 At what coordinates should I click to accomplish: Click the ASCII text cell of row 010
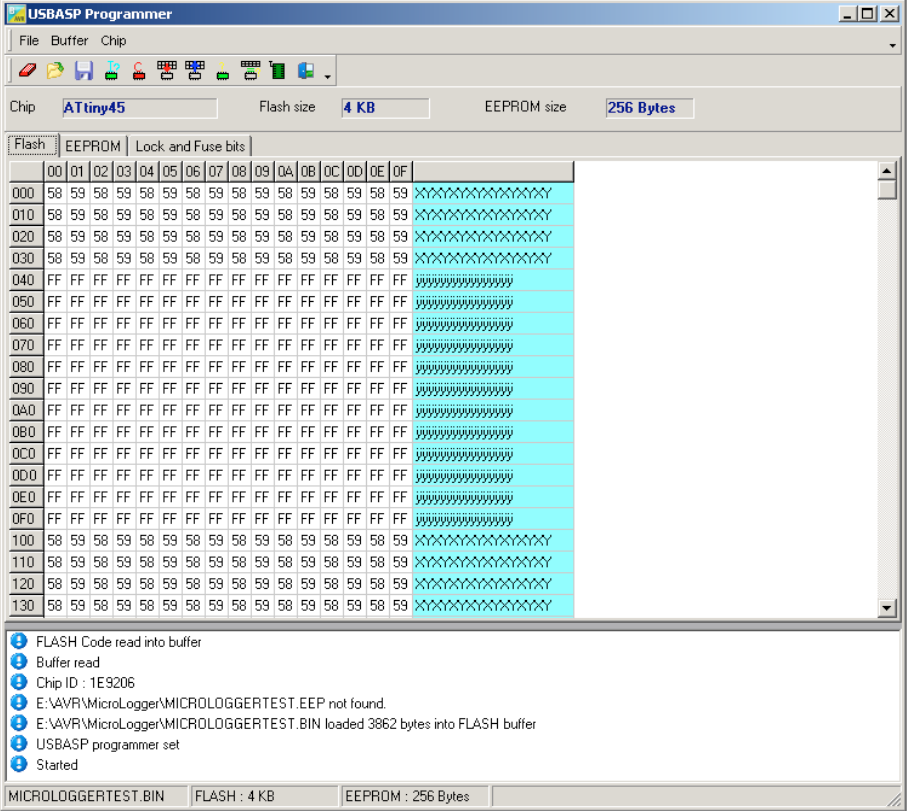click(493, 215)
